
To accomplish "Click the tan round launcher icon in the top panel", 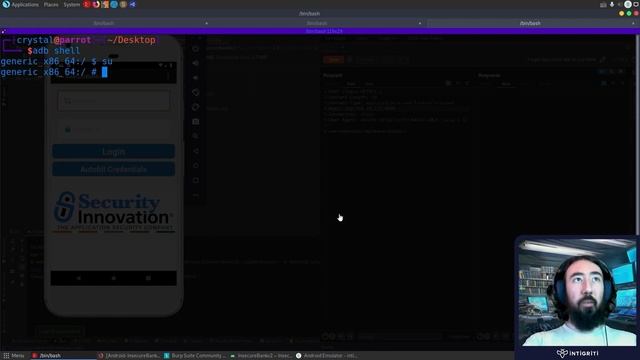I will pyautogui.click(x=123, y=4).
